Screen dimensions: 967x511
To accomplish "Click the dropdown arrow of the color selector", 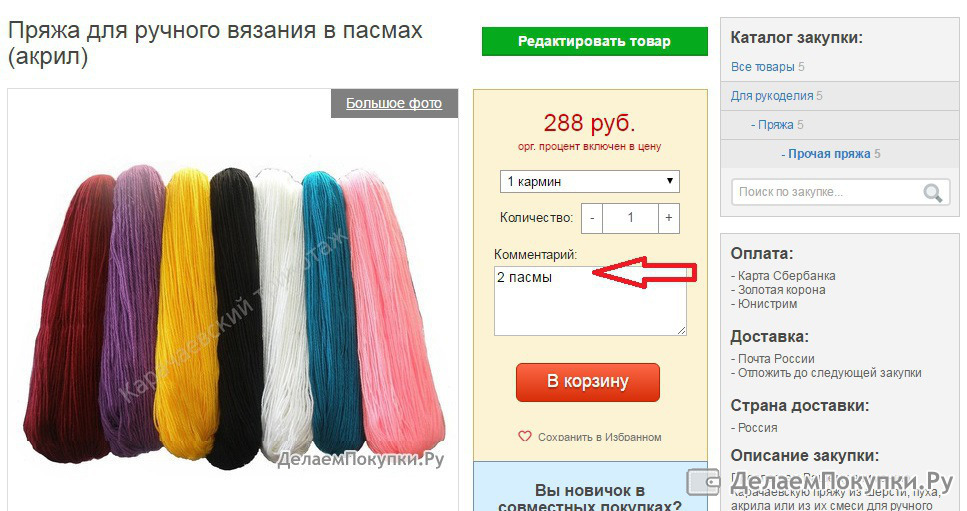I will click(670, 181).
